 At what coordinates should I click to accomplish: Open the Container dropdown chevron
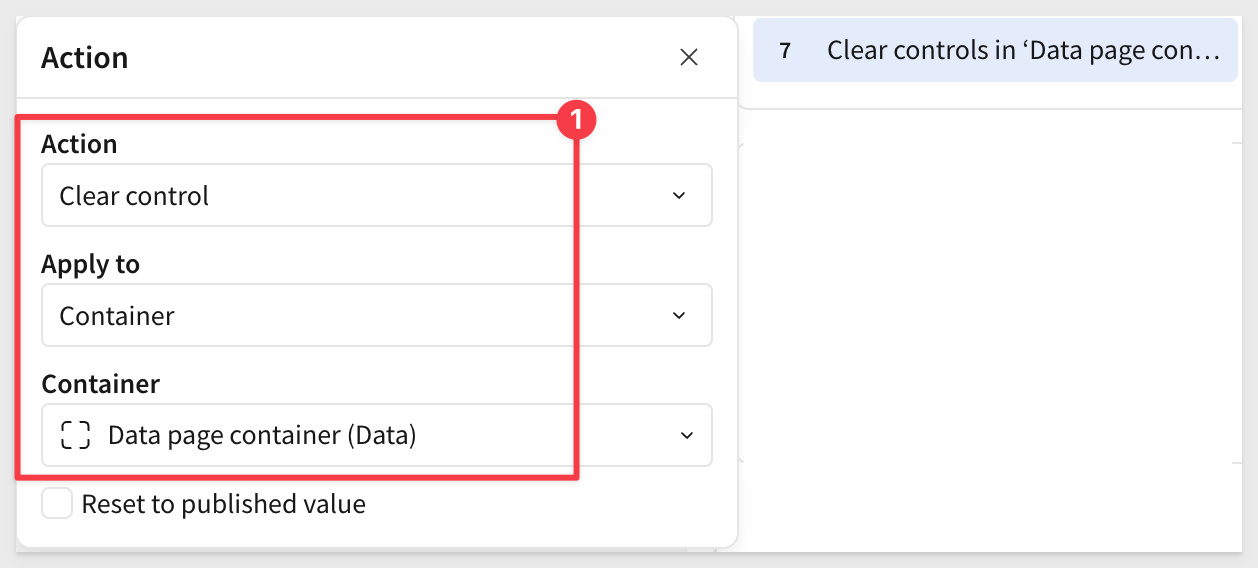pos(686,435)
